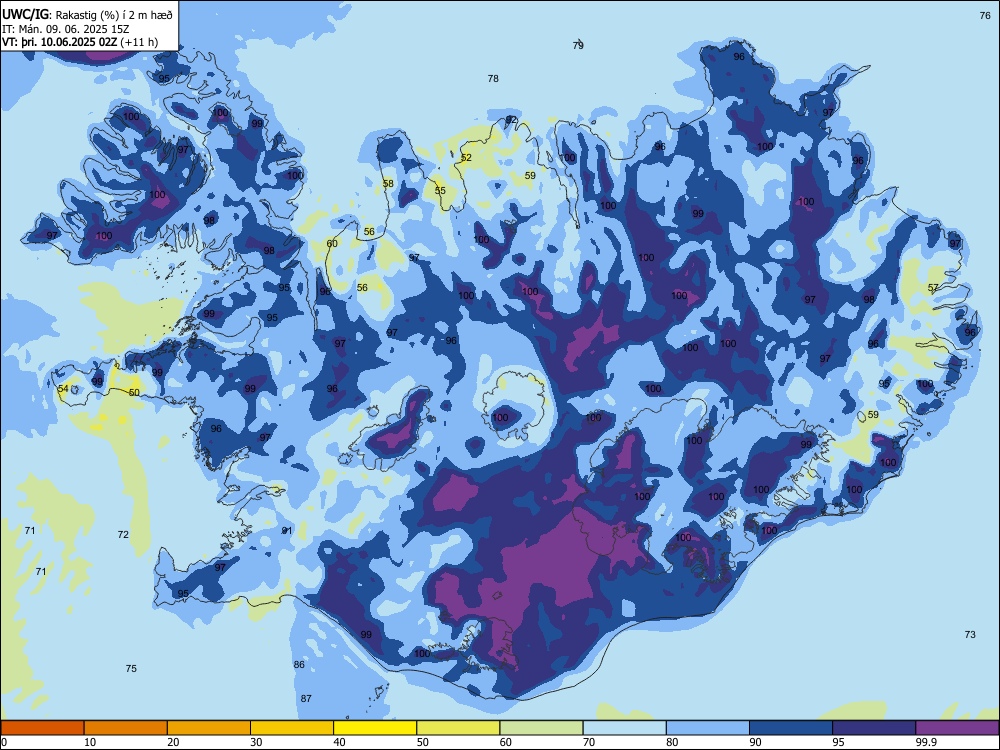Click the humidity value '54' on the map

pos(63,388)
